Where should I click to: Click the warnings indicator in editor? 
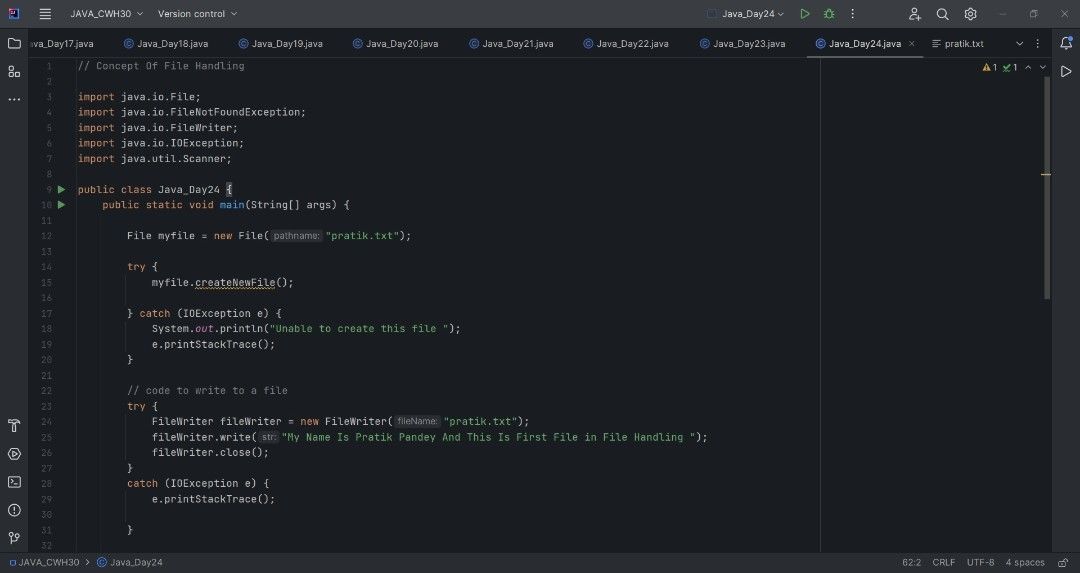[990, 67]
